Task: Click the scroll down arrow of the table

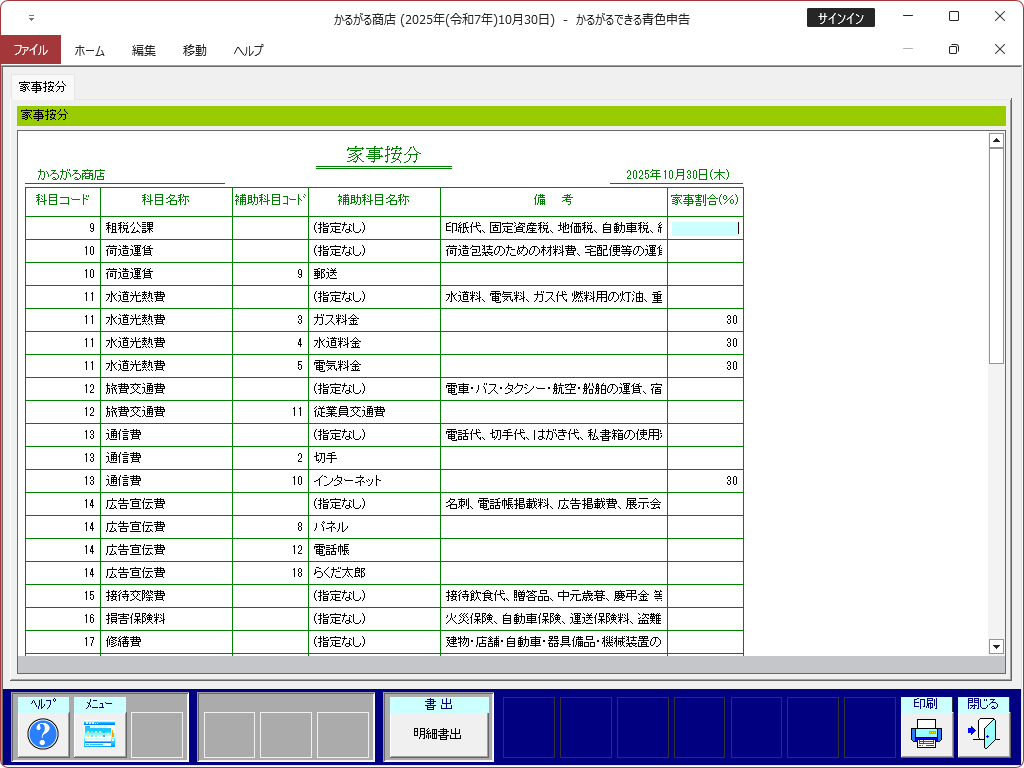Action: 996,646
